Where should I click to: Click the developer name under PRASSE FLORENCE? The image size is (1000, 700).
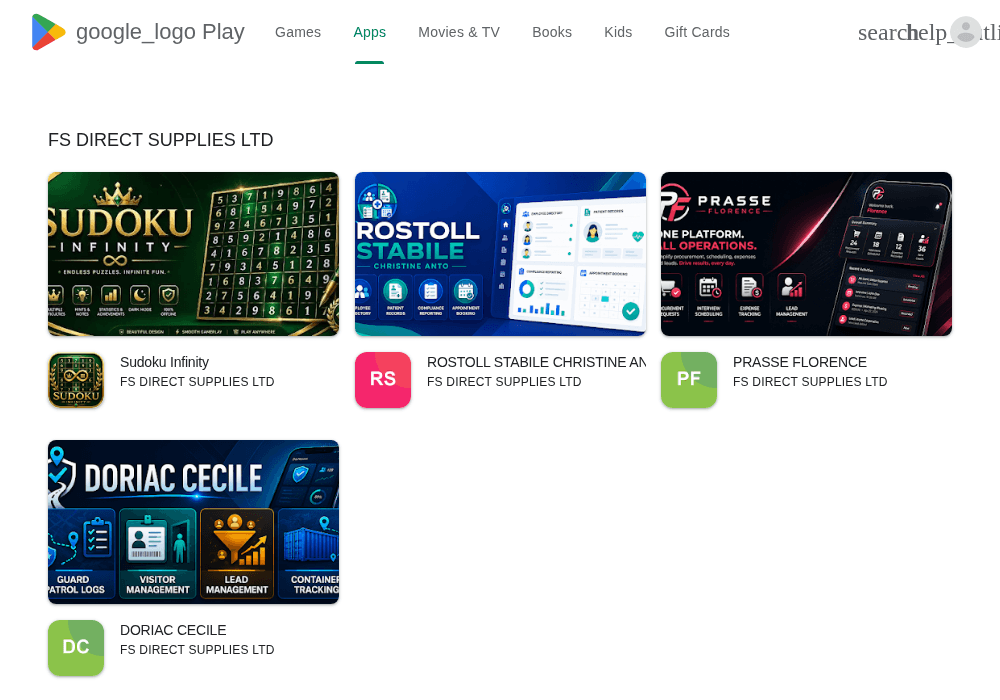(x=810, y=382)
